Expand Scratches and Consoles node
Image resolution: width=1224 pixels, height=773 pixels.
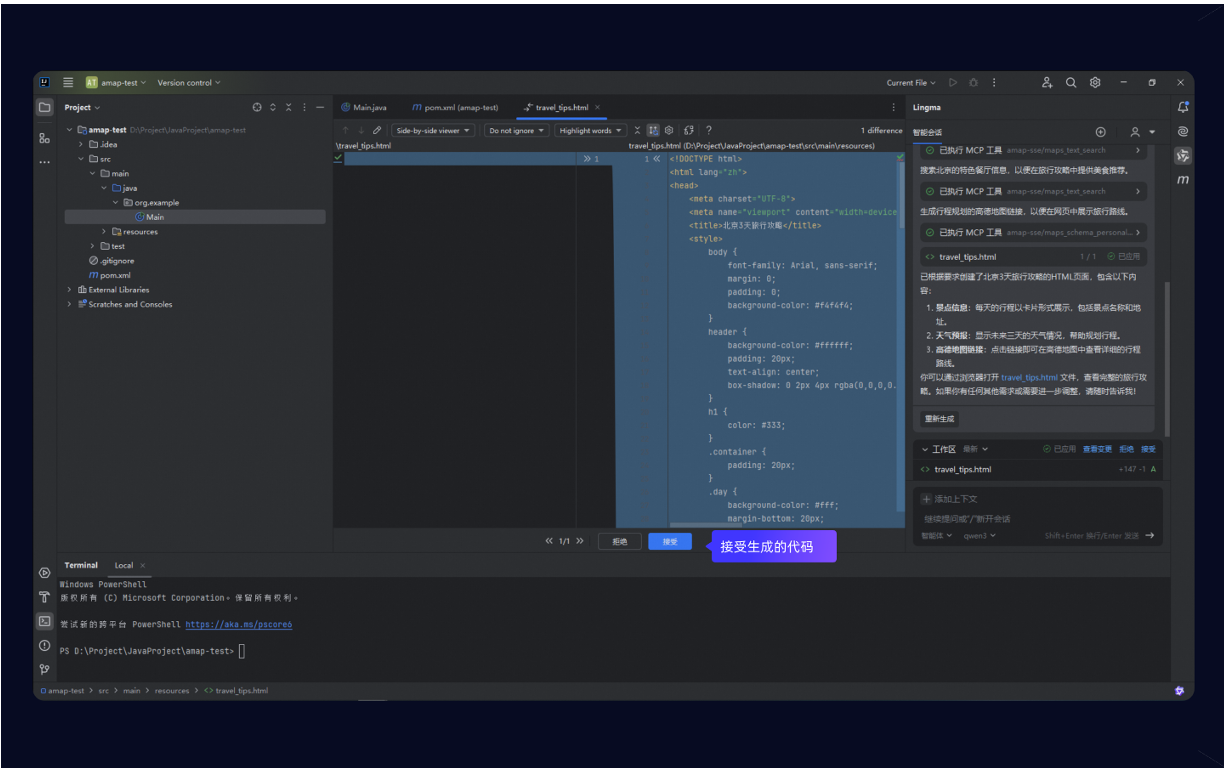click(x=69, y=304)
